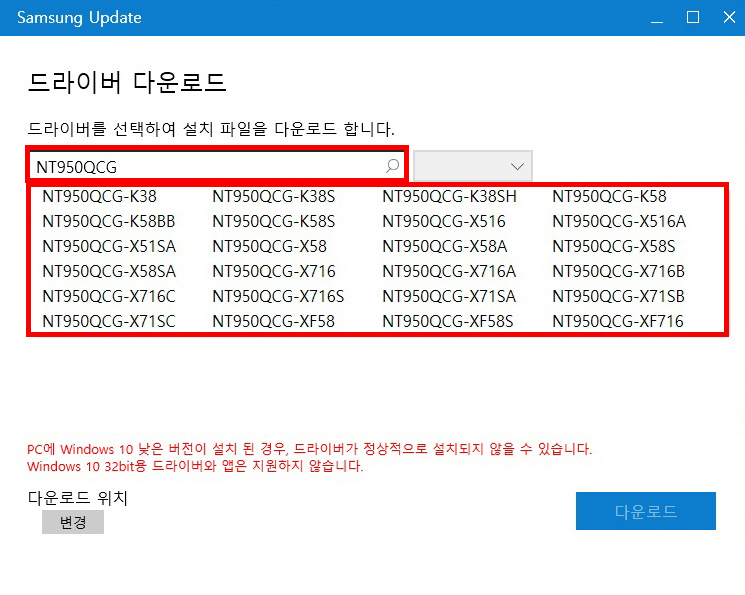Select model NT950QCG-X516

click(x=444, y=221)
